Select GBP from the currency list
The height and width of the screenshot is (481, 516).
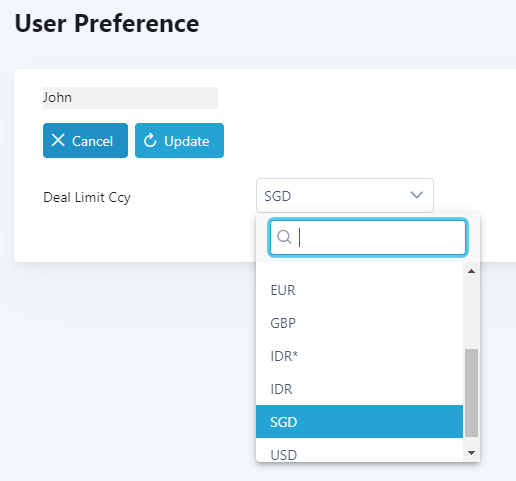click(x=359, y=323)
